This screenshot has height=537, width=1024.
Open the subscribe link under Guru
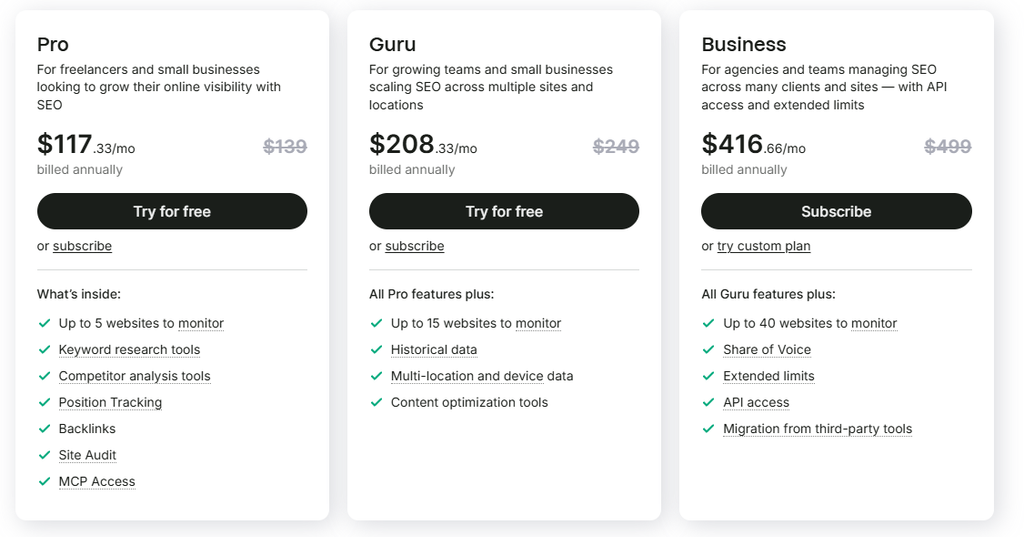[x=415, y=246]
